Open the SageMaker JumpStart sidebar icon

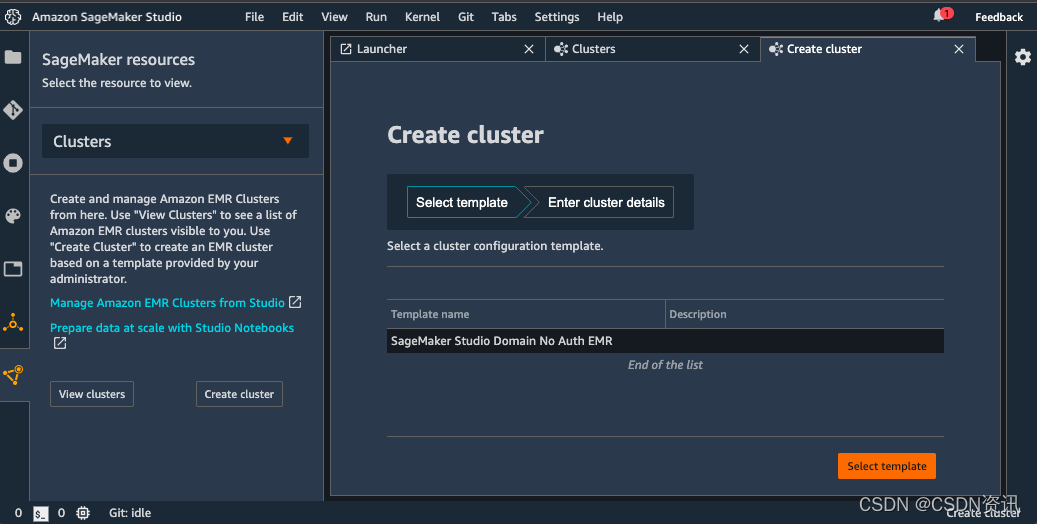point(13,323)
